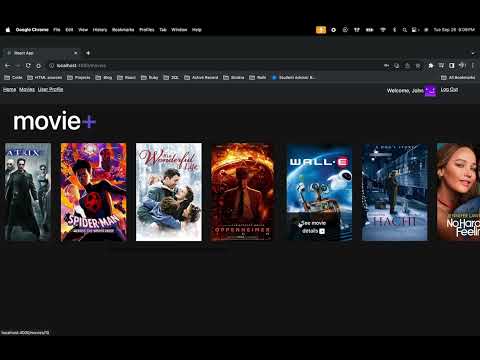Open the File menu

point(57,30)
